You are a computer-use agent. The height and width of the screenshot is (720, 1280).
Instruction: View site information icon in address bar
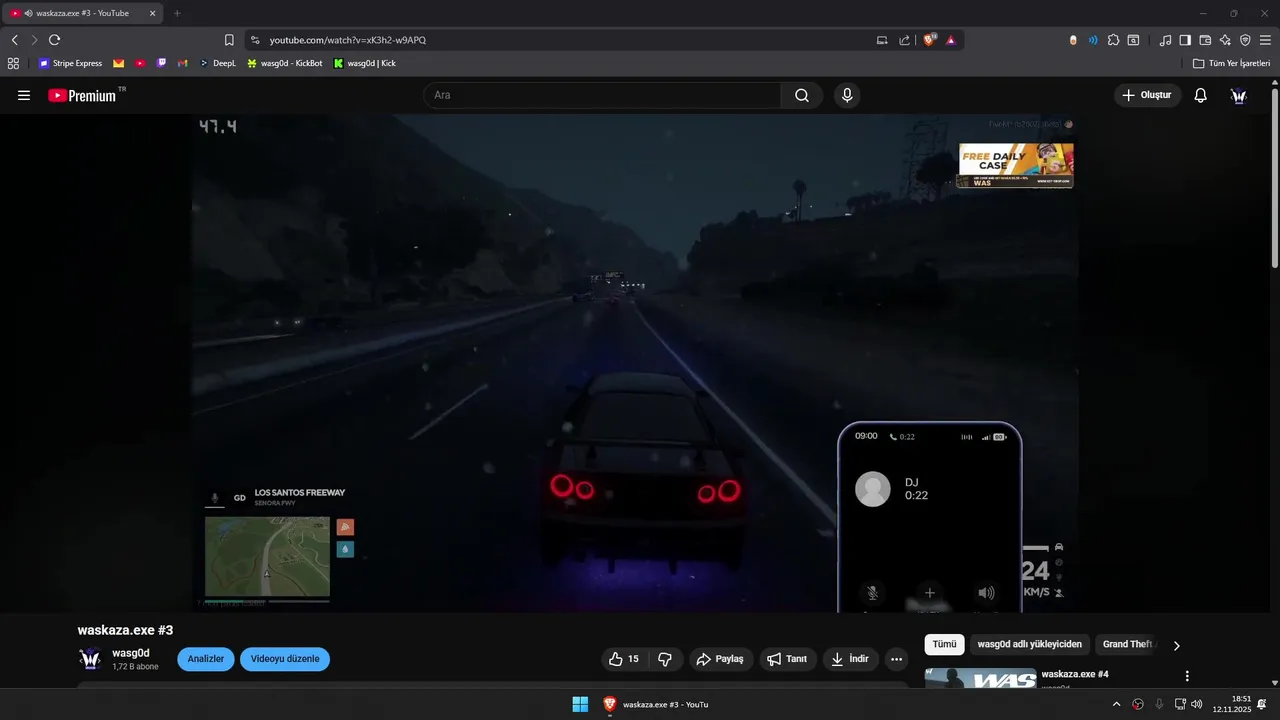pos(255,40)
